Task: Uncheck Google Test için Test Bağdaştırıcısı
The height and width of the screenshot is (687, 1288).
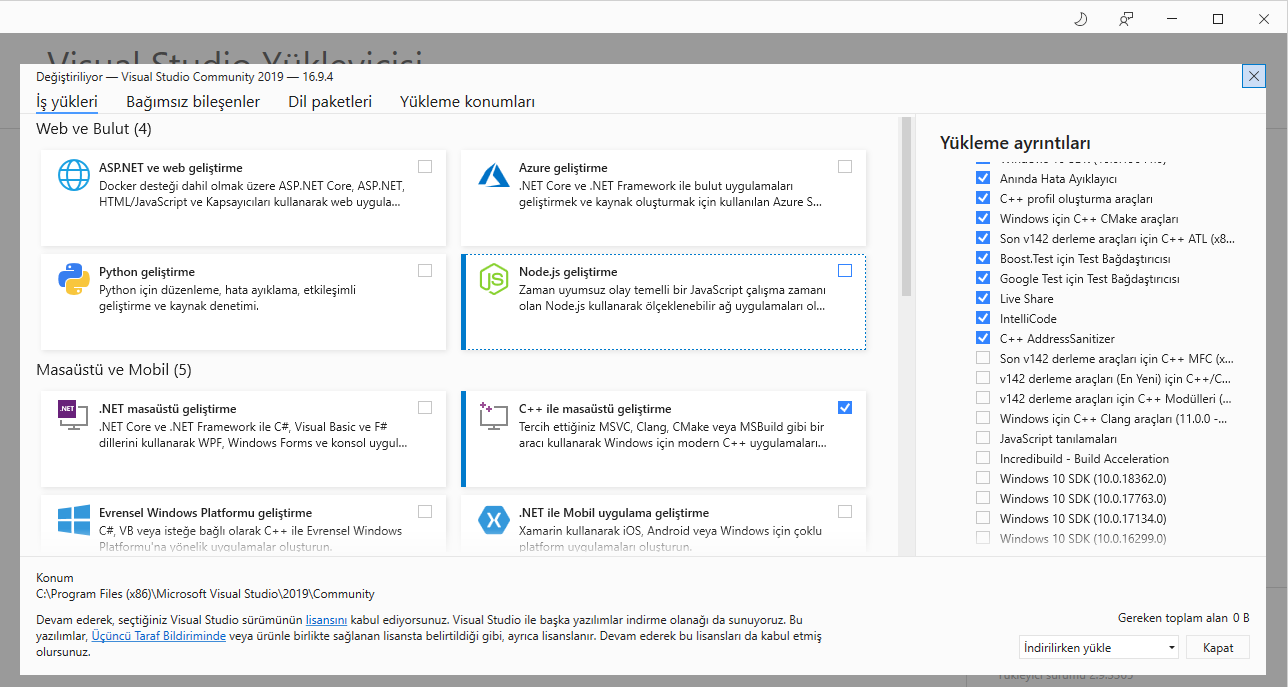Action: pyautogui.click(x=982, y=278)
